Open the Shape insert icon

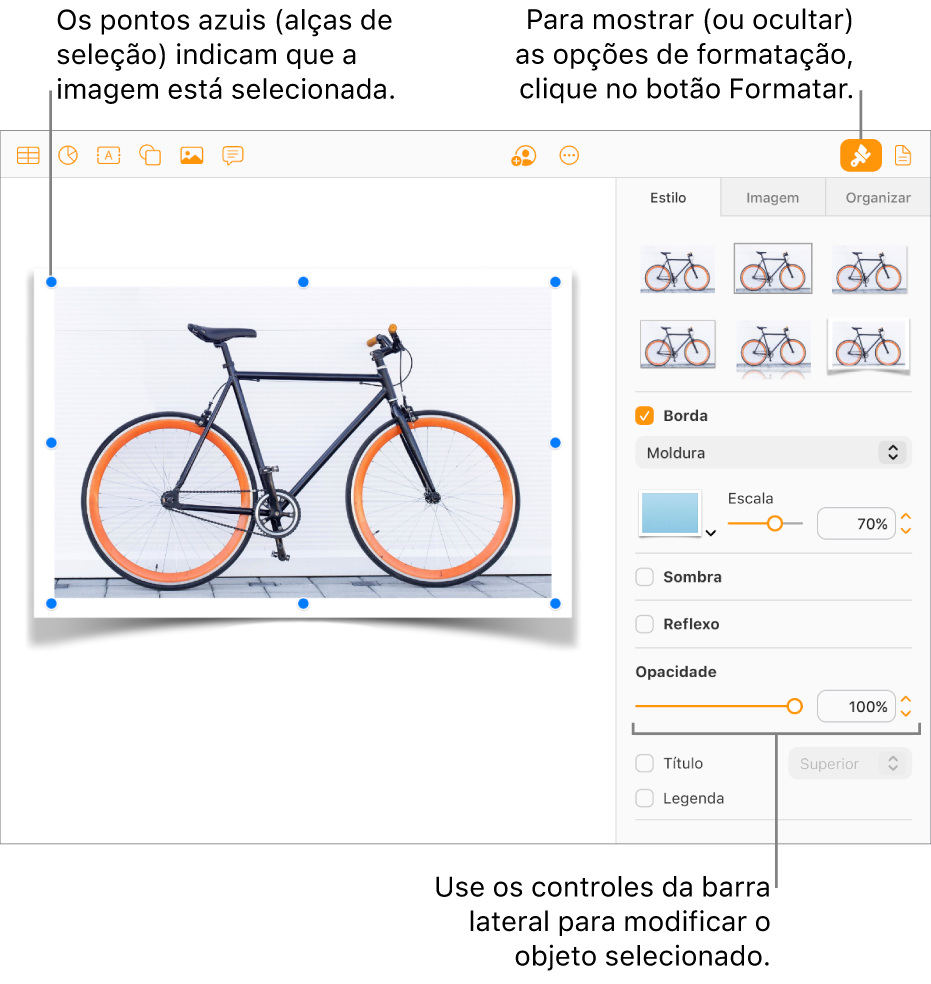(x=150, y=155)
